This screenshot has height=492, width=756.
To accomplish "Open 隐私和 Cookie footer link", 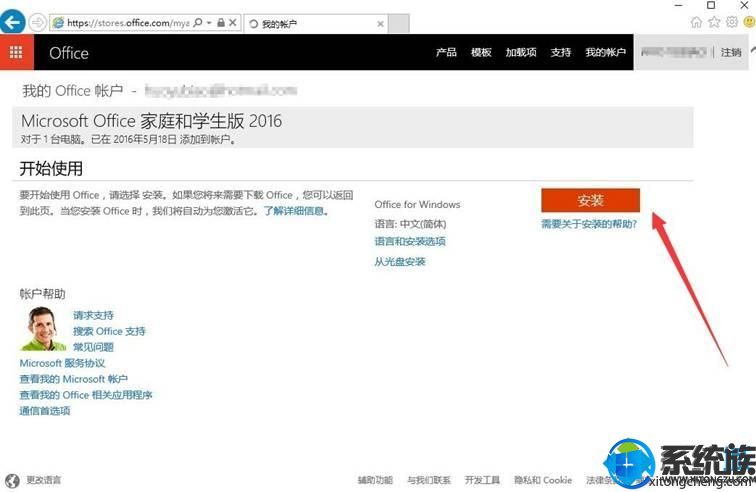I will tap(543, 480).
